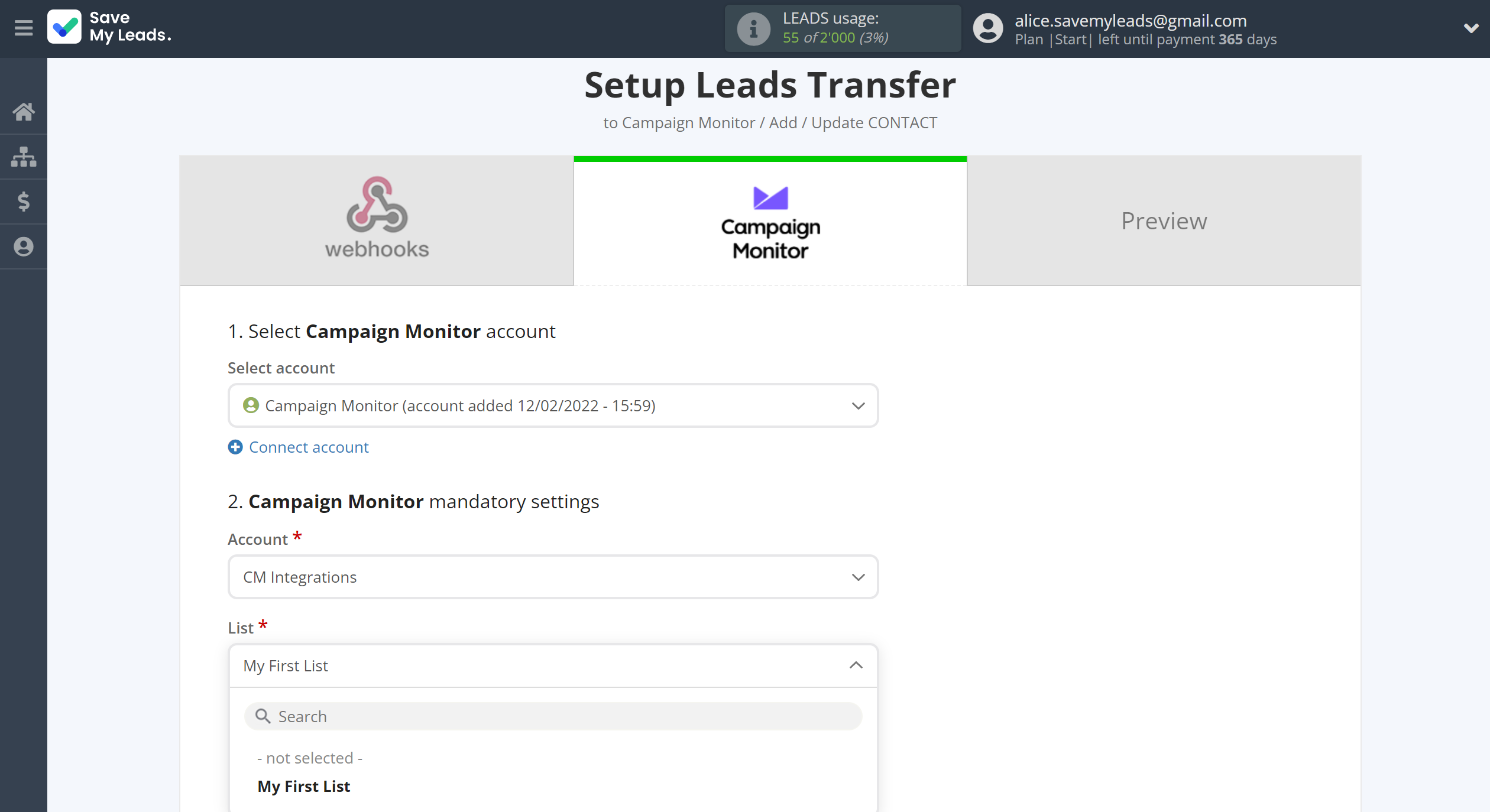Choose the '- not selected -' option

[310, 758]
